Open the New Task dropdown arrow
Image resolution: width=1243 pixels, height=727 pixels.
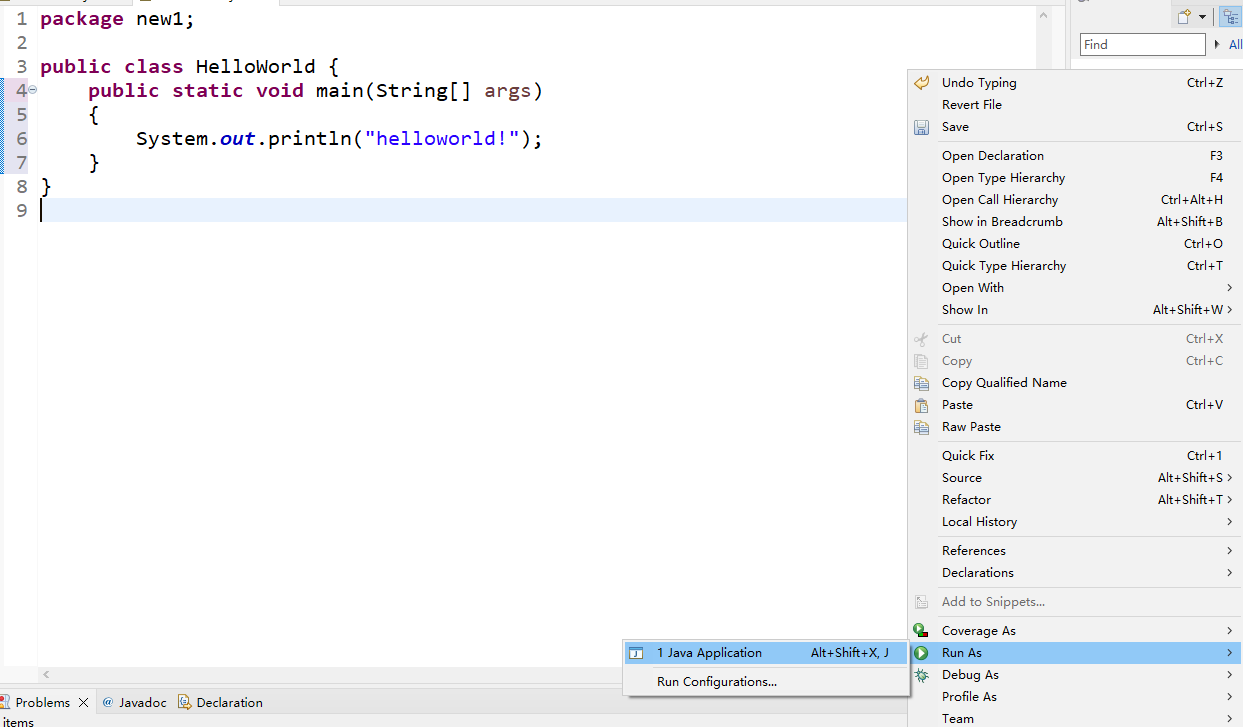tap(1203, 16)
